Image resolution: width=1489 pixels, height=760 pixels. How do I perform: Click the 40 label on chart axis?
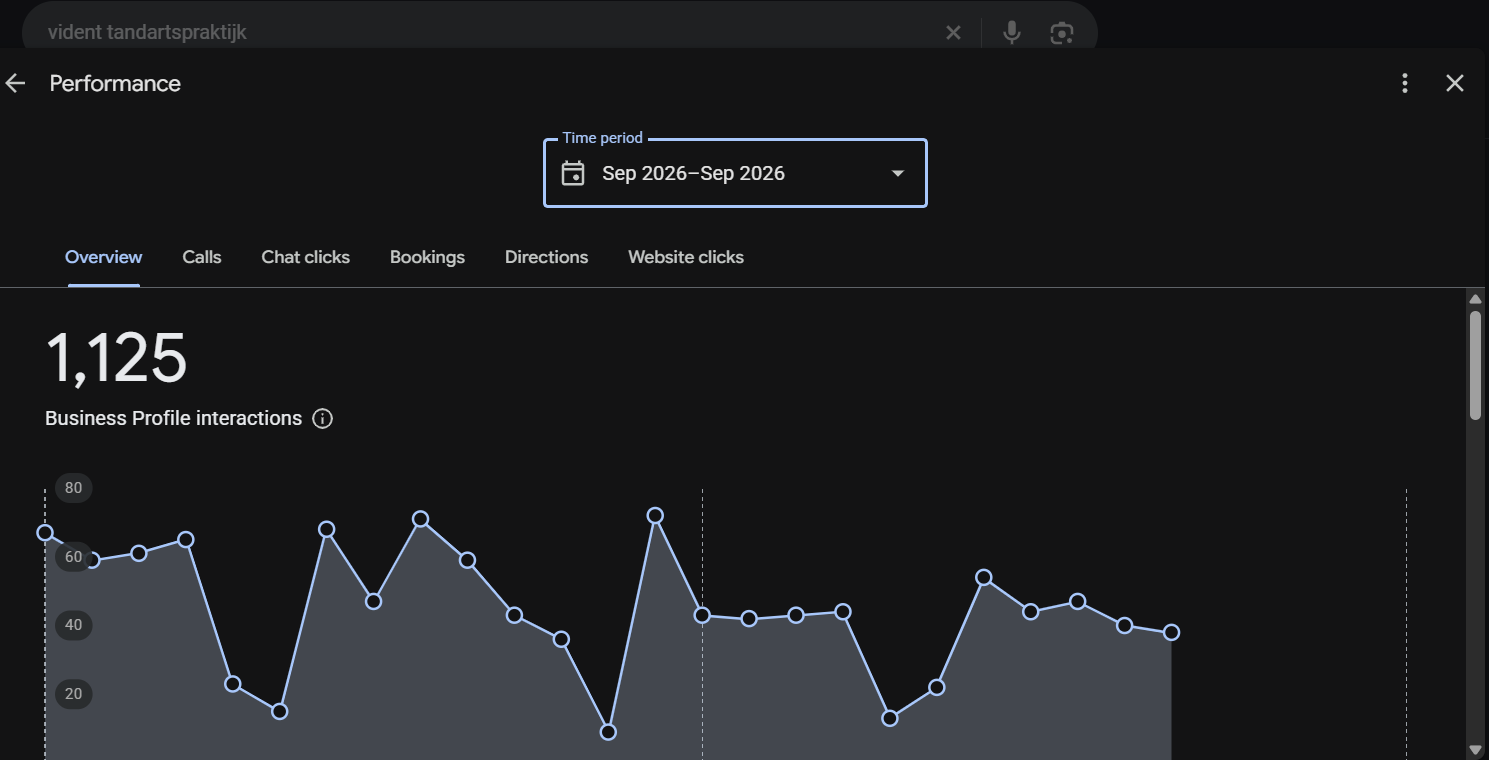[x=73, y=625]
